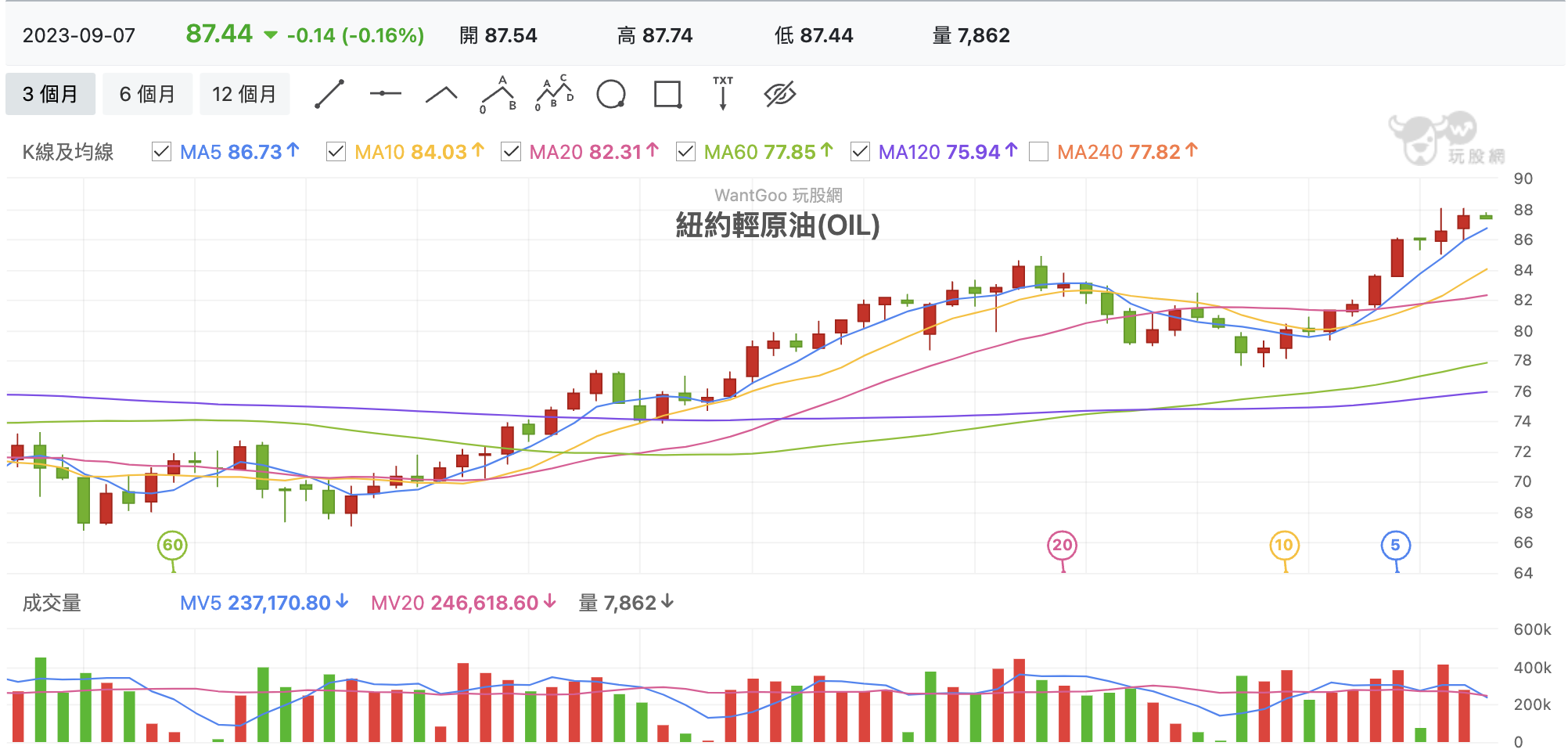
Task: Click the blue 5 crossover marker
Action: tap(1395, 546)
